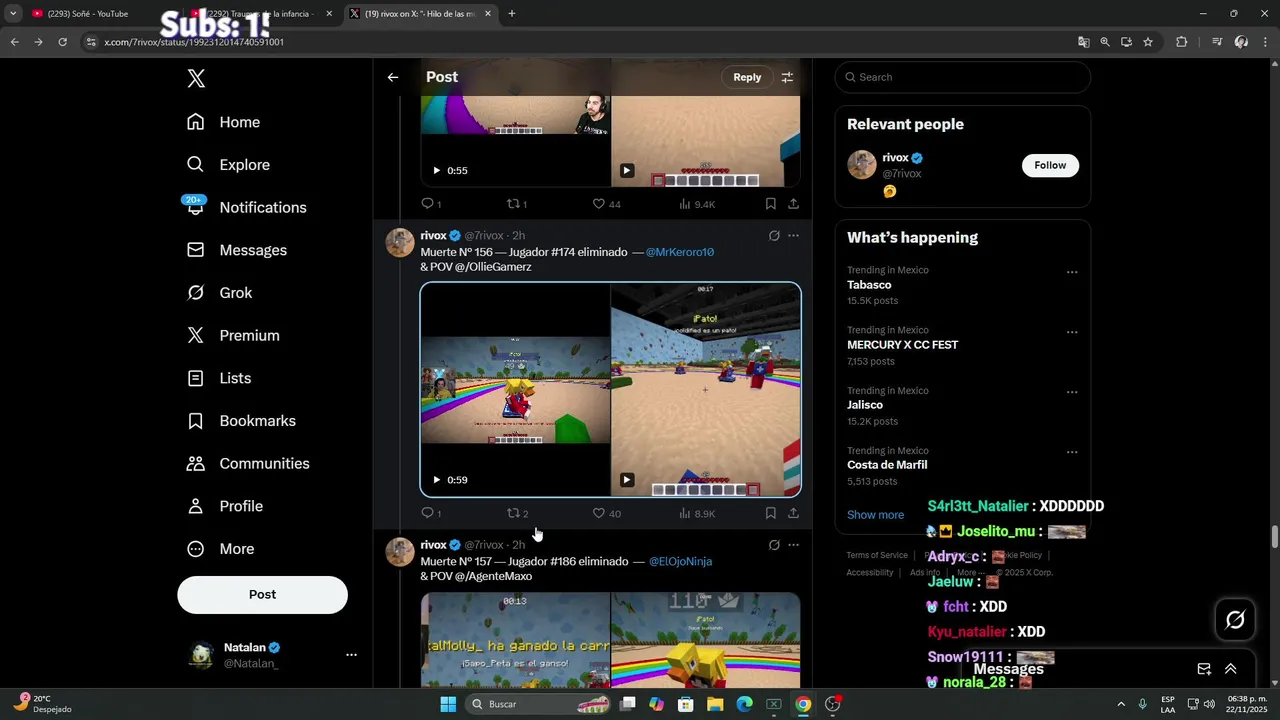Share the Muerte Nº 156 post

793,513
